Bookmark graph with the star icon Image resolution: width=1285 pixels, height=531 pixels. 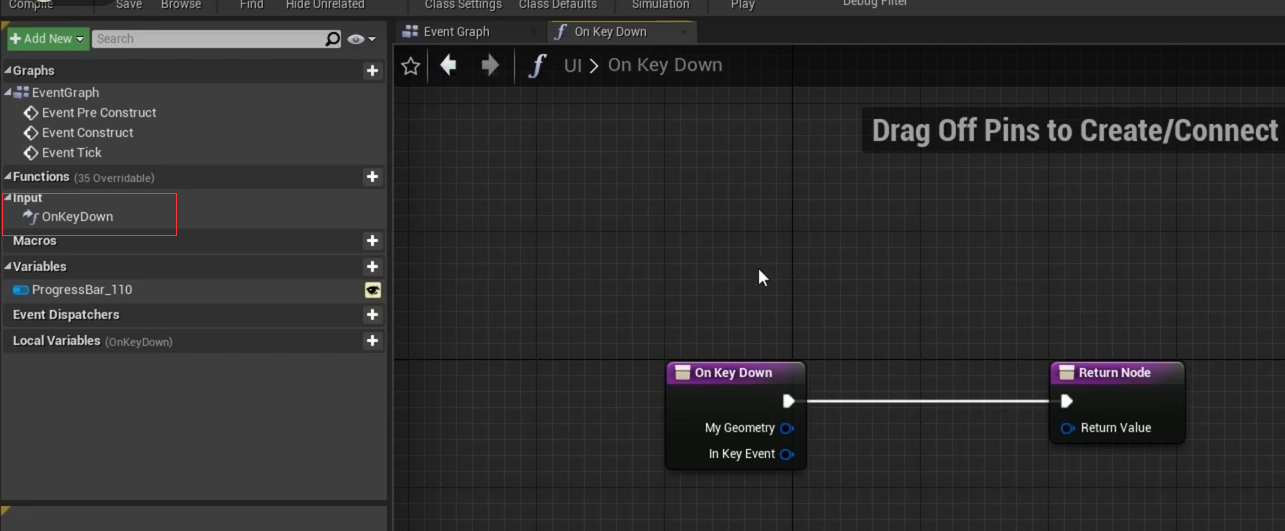click(410, 66)
